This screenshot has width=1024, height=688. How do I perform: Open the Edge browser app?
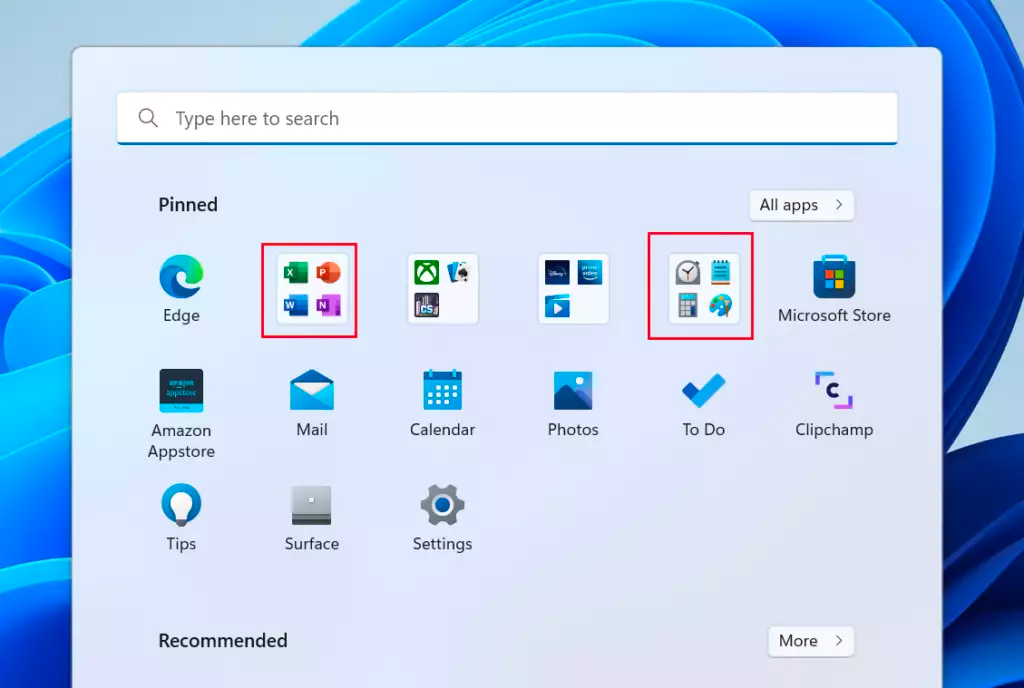tap(181, 289)
